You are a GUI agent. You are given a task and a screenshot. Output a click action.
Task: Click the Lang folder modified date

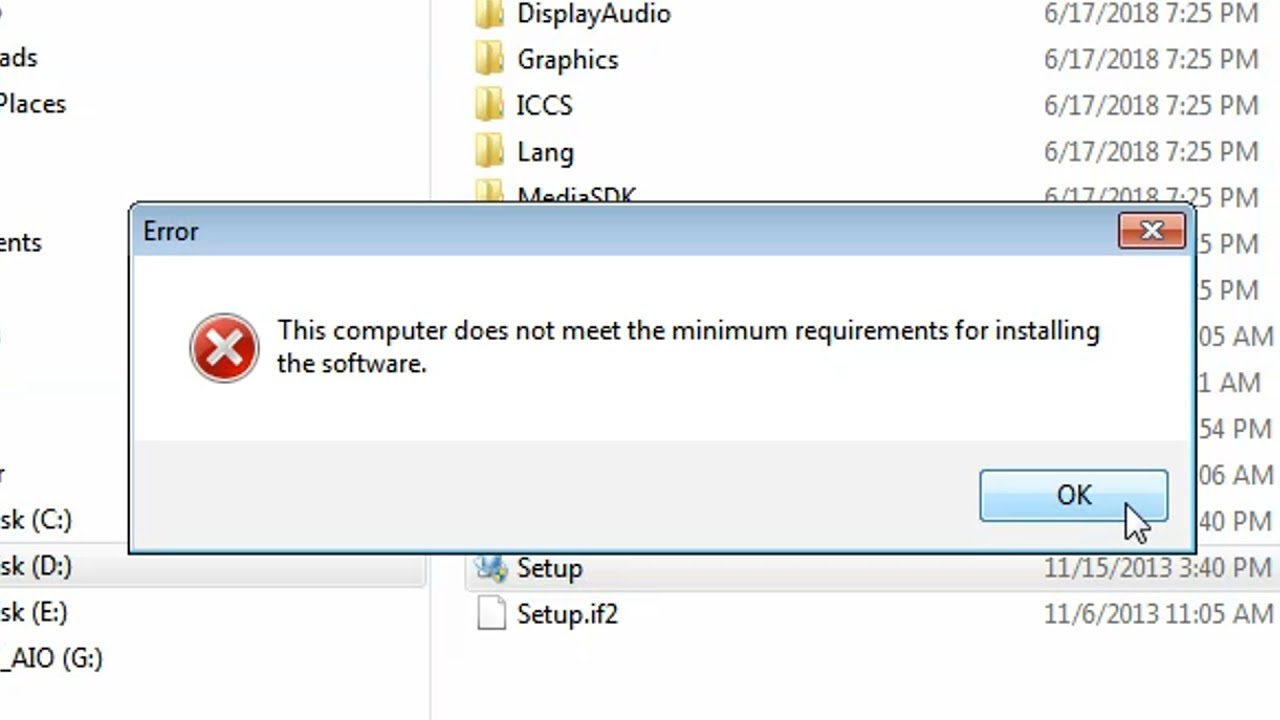[x=1151, y=151]
